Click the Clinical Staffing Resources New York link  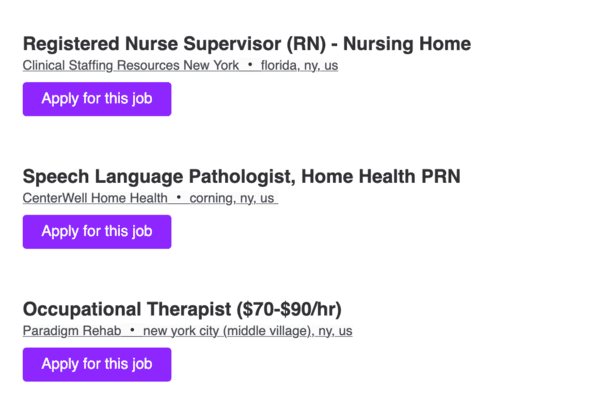click(x=131, y=66)
